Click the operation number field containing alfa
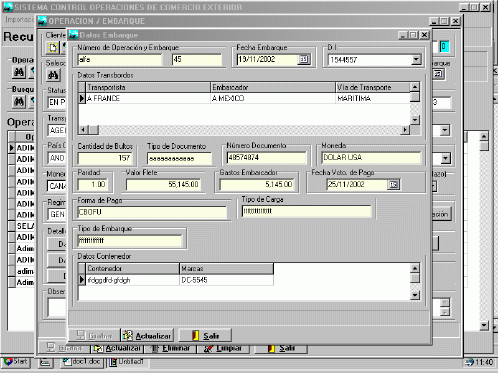This screenshot has height=373, width=498. coord(119,60)
